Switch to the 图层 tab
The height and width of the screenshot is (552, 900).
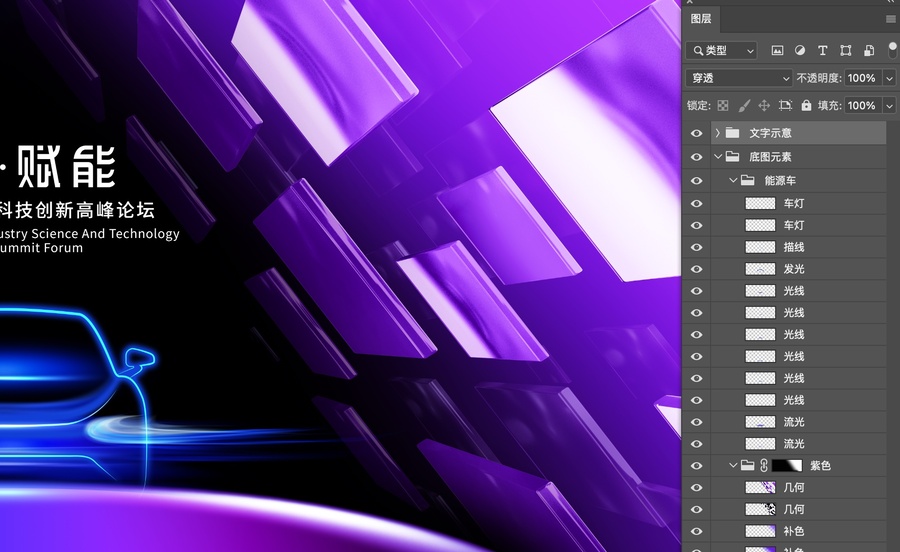(x=701, y=19)
